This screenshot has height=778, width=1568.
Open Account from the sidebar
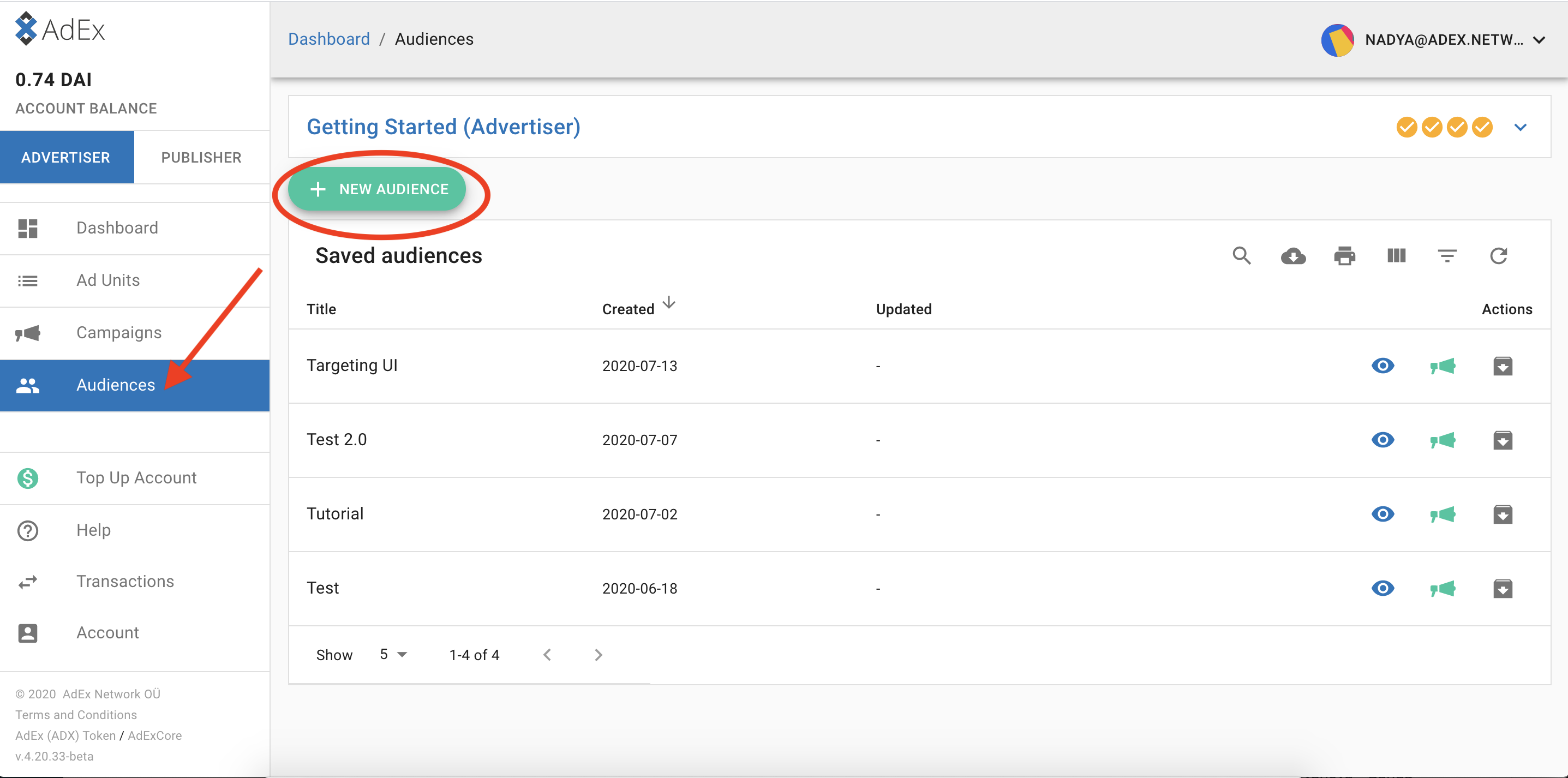click(135, 633)
